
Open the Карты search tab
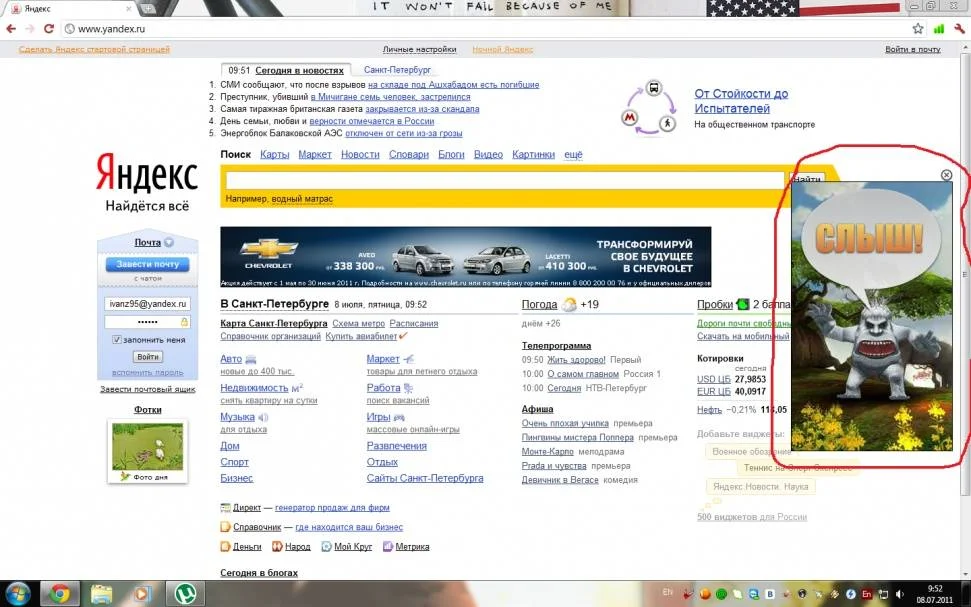click(x=274, y=155)
